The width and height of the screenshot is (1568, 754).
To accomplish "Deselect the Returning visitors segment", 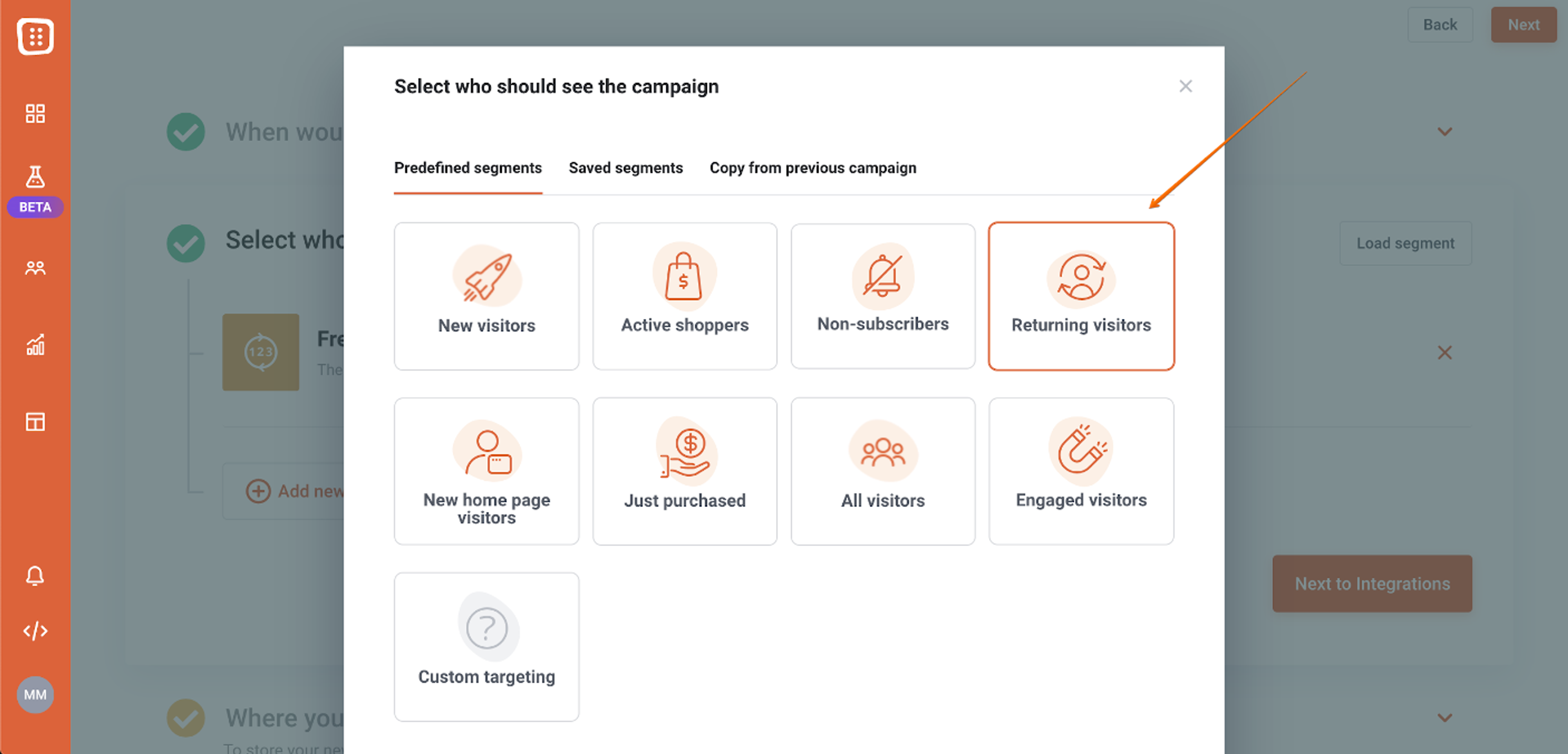I will (1081, 297).
